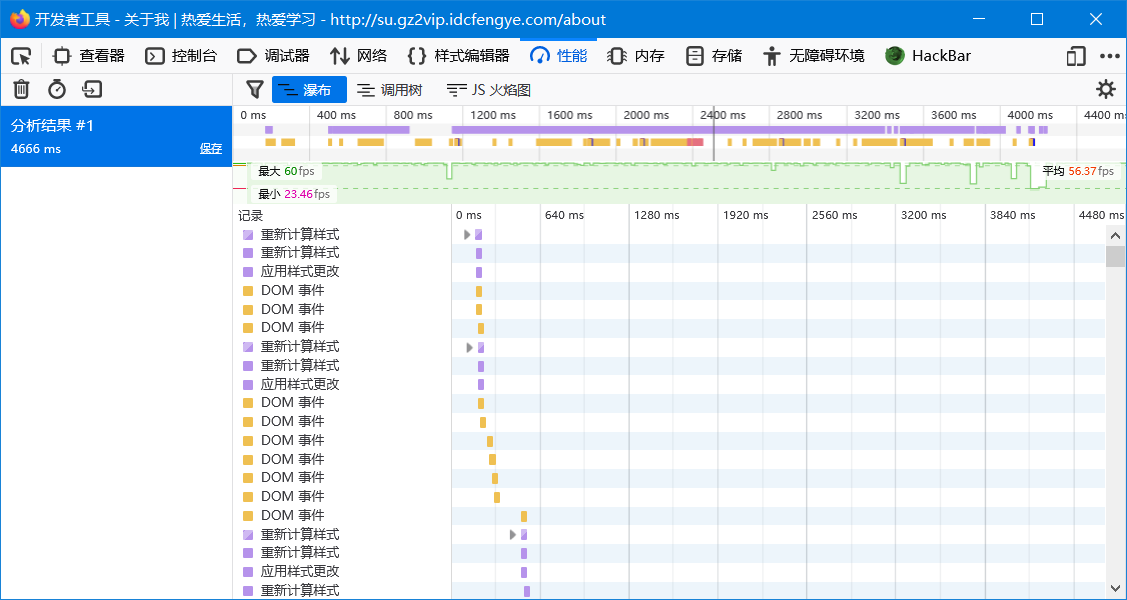Image resolution: width=1127 pixels, height=600 pixels.
Task: Open the 无障碍环境 accessibility tab
Action: tap(814, 56)
